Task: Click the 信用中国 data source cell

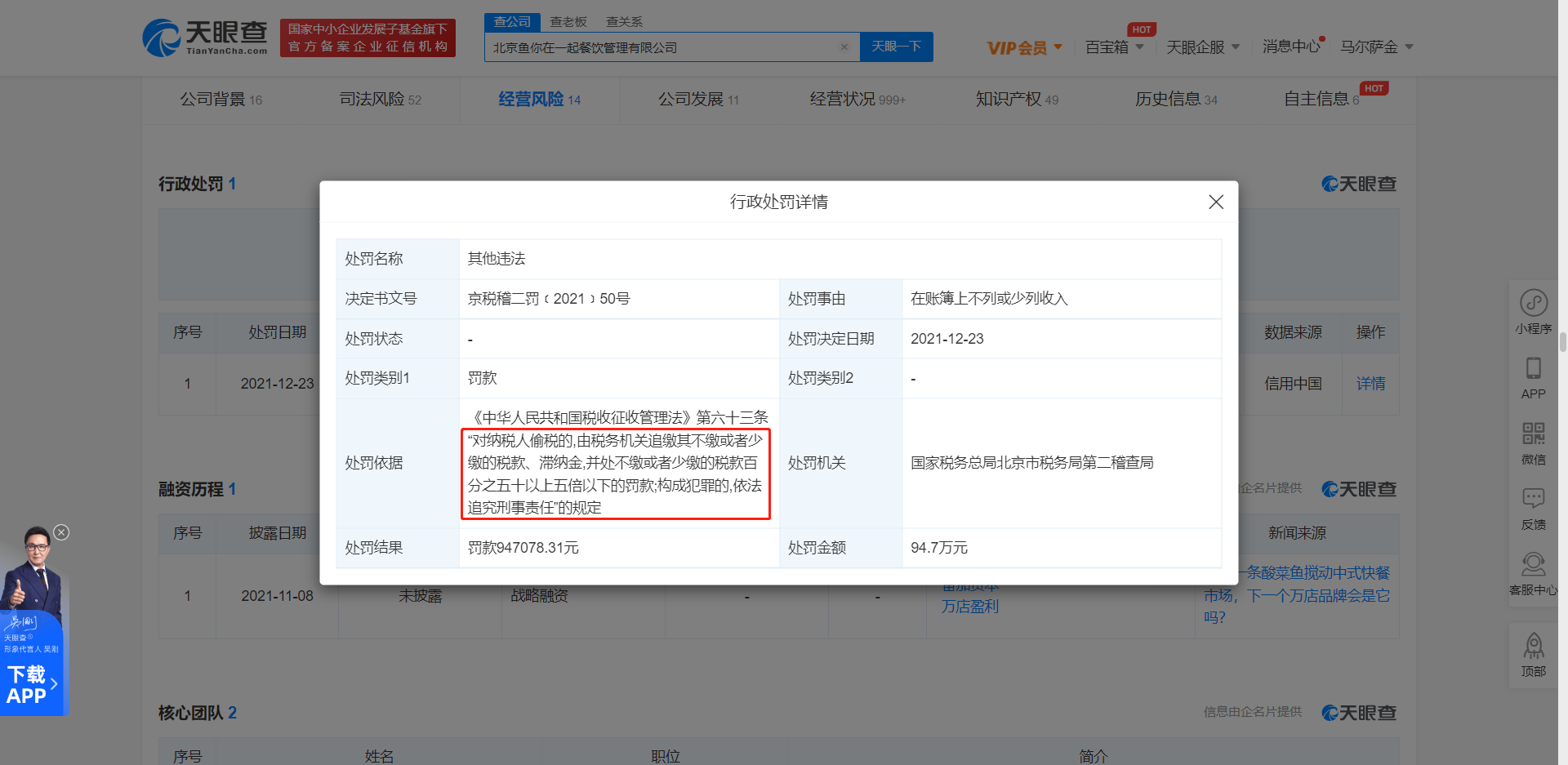Action: (1293, 384)
